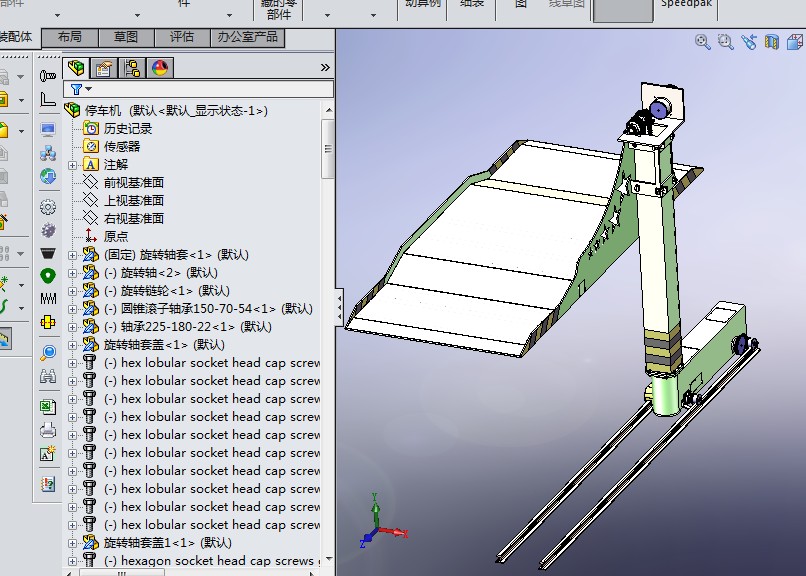Open the DisplayManager color-ball tab
The width and height of the screenshot is (806, 576).
point(160,68)
